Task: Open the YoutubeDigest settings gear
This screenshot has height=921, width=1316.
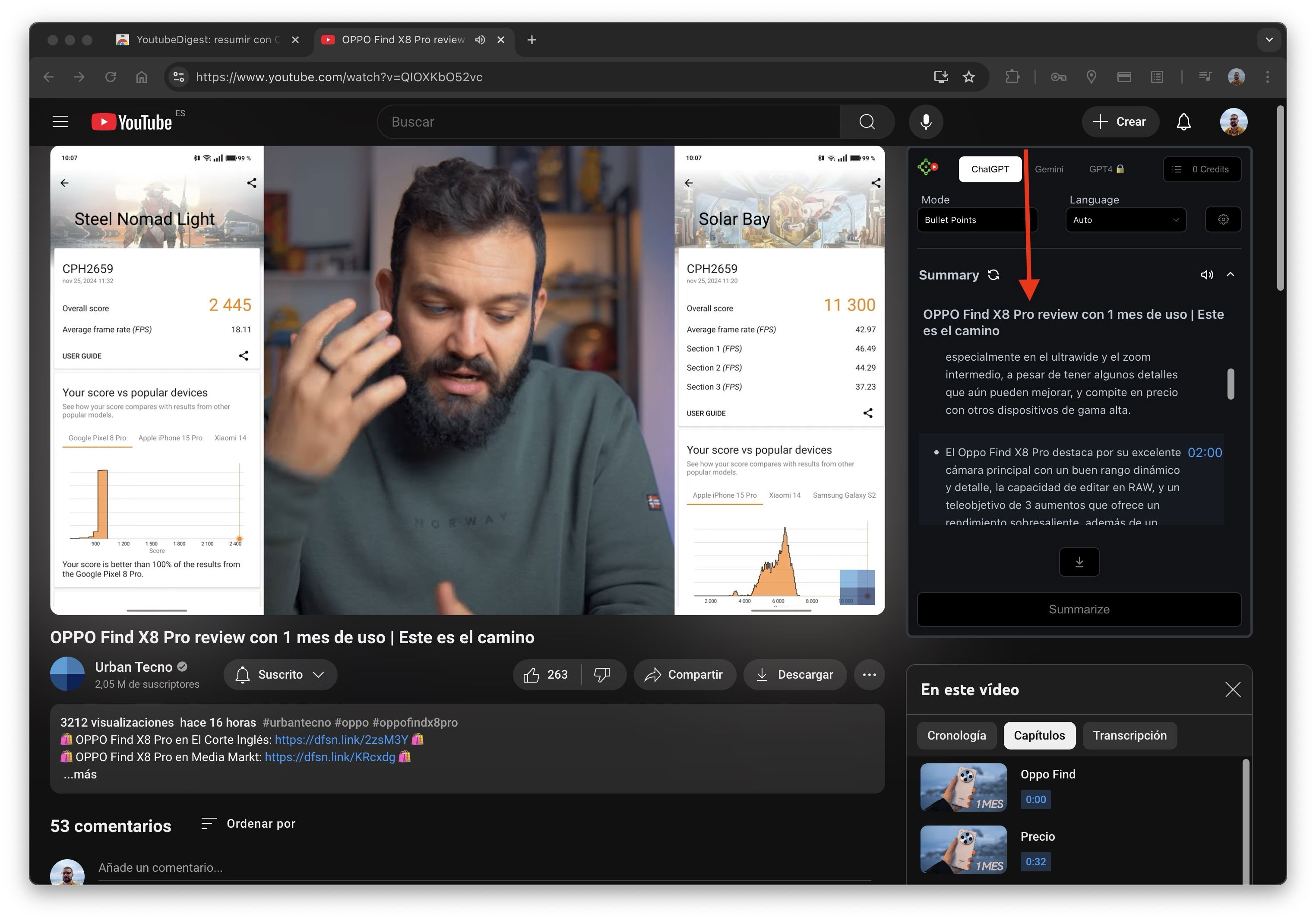Action: tap(1223, 219)
